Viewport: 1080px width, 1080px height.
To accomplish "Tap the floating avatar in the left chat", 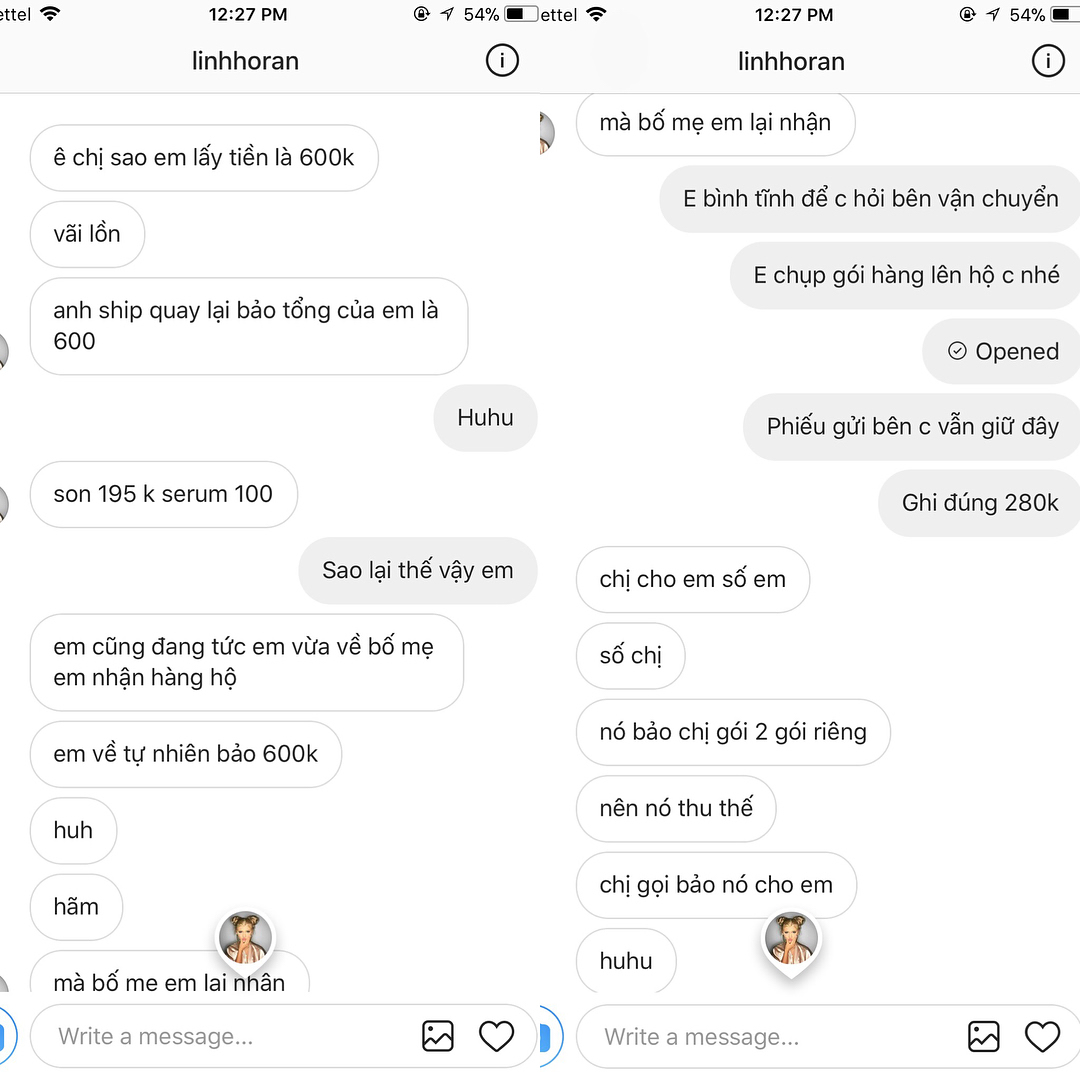I will click(x=245, y=939).
